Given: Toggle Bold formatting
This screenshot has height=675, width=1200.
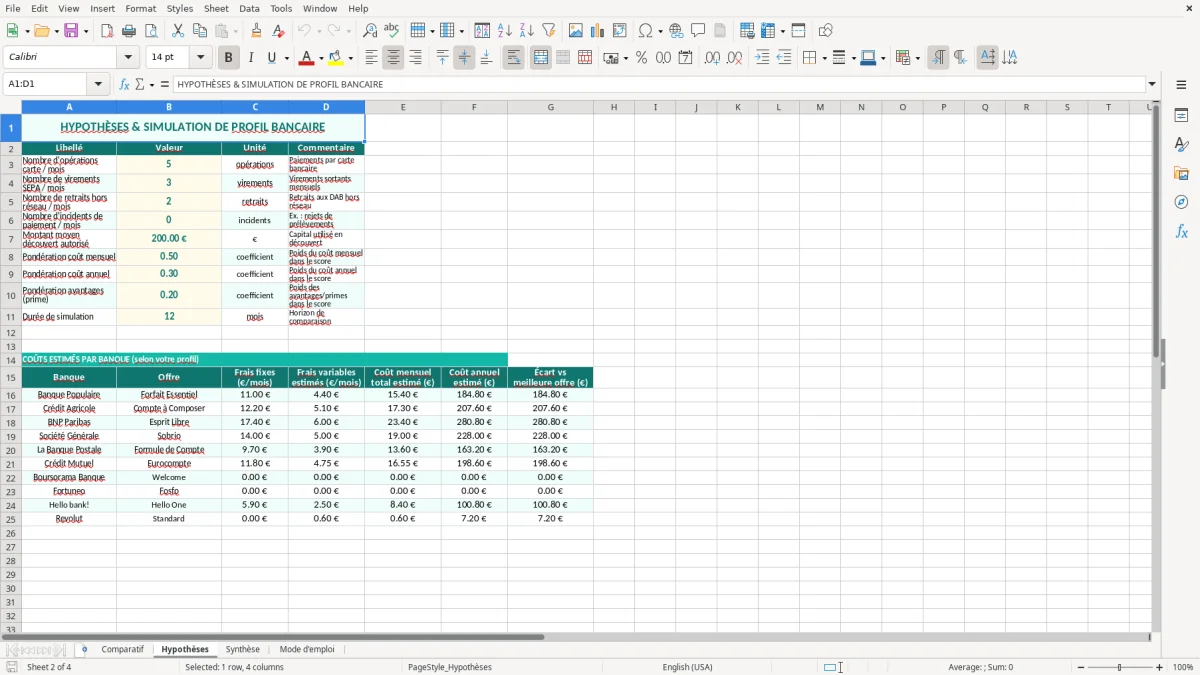Looking at the screenshot, I should (228, 58).
